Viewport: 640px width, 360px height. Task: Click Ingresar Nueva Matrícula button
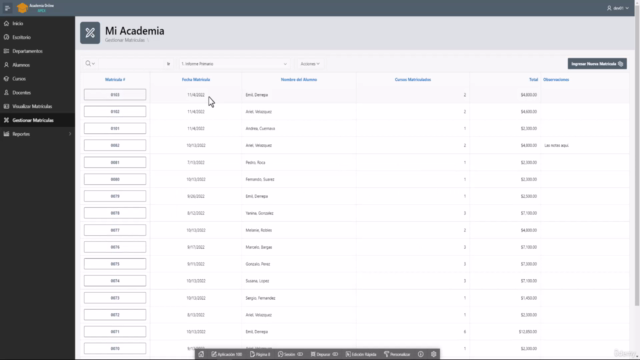pyautogui.click(x=597, y=64)
